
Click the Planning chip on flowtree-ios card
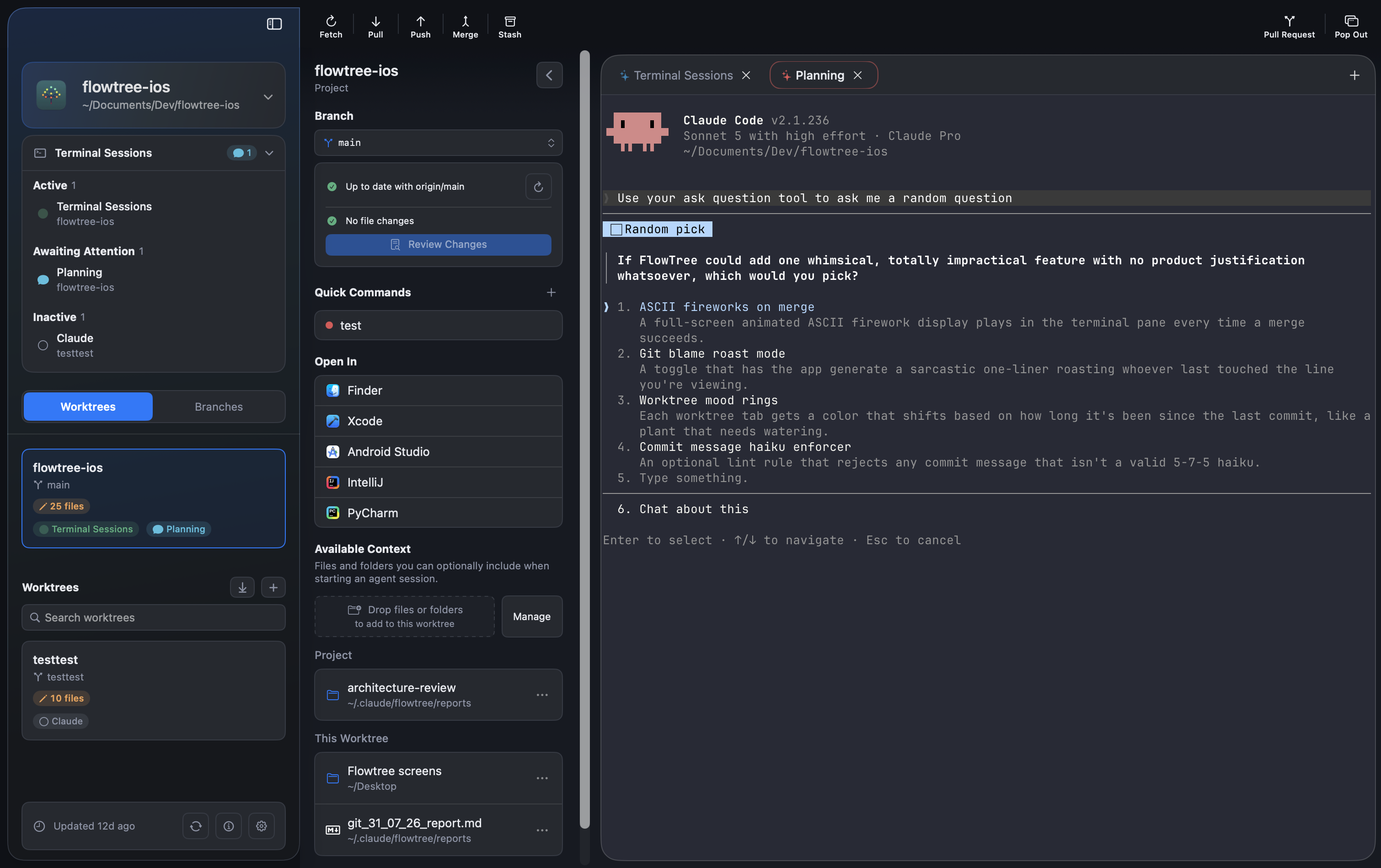179,529
